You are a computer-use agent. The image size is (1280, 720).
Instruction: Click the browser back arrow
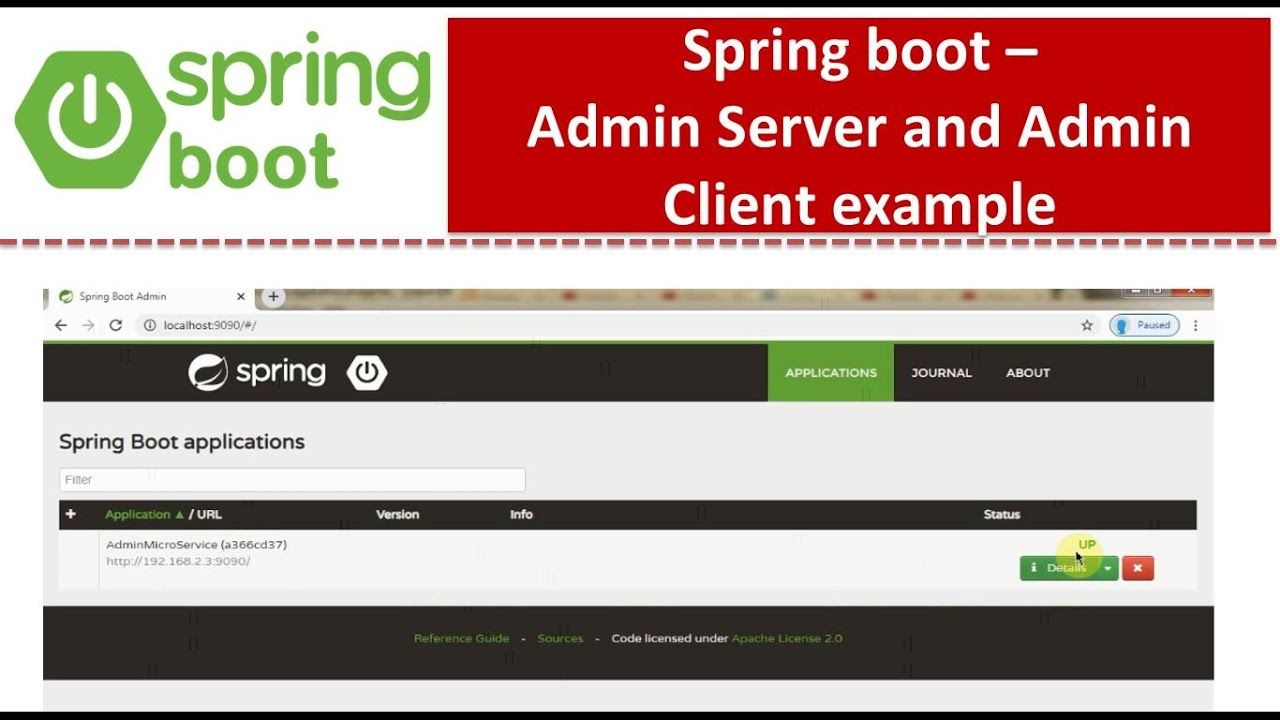(x=60, y=325)
